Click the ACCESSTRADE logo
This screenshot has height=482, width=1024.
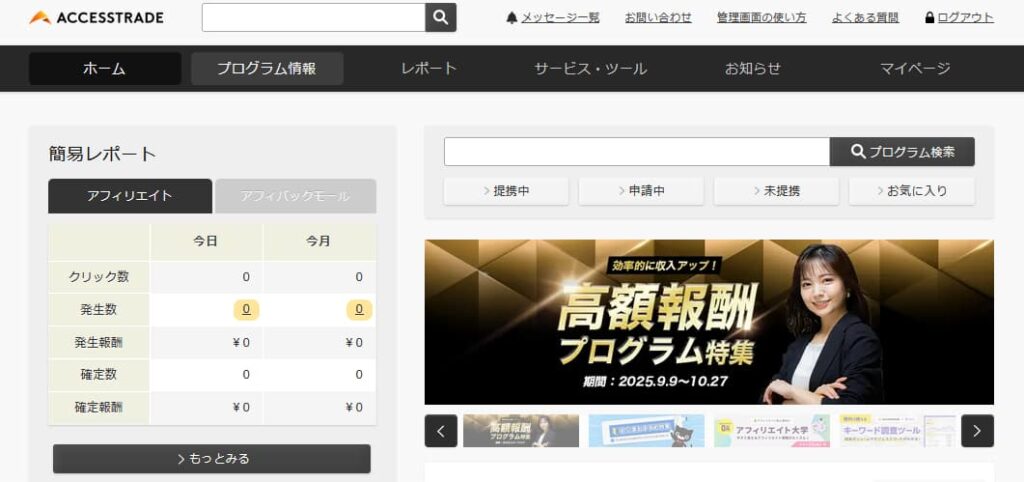[x=96, y=18]
